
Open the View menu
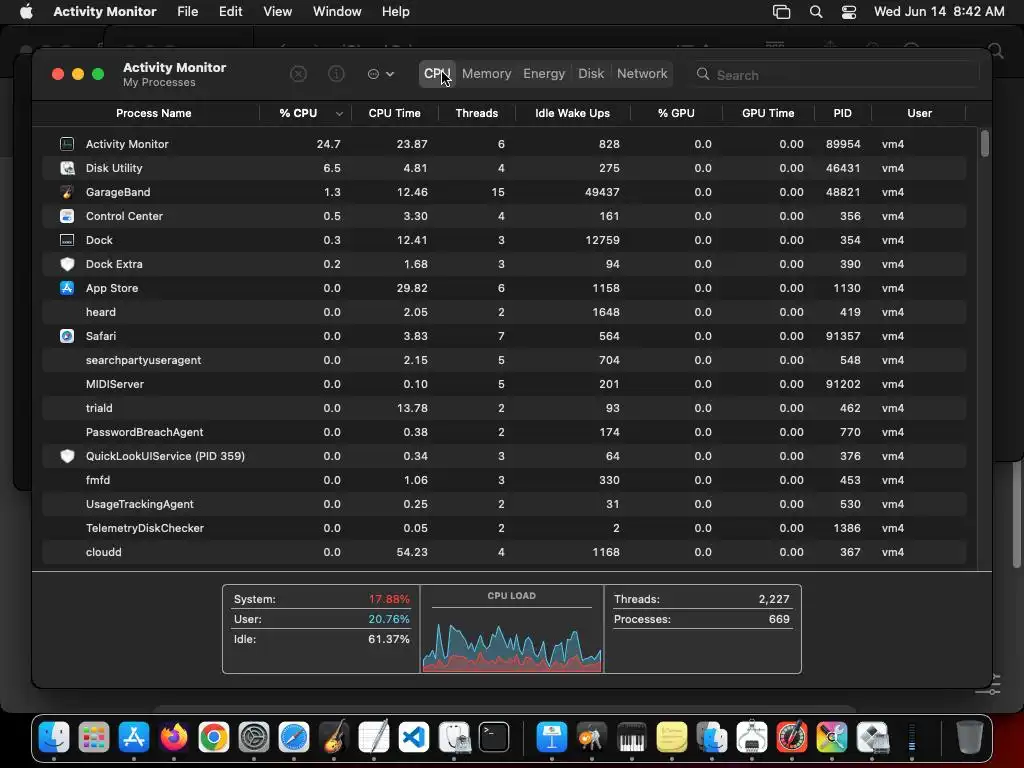click(x=278, y=12)
